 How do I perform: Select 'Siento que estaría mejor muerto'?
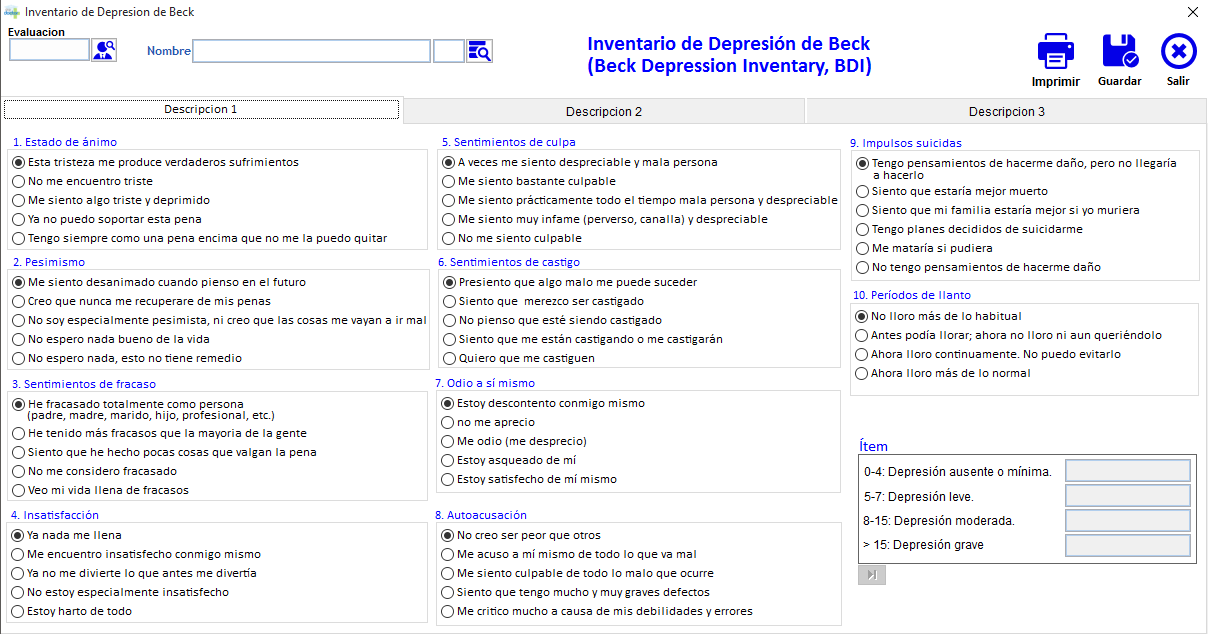952,191
